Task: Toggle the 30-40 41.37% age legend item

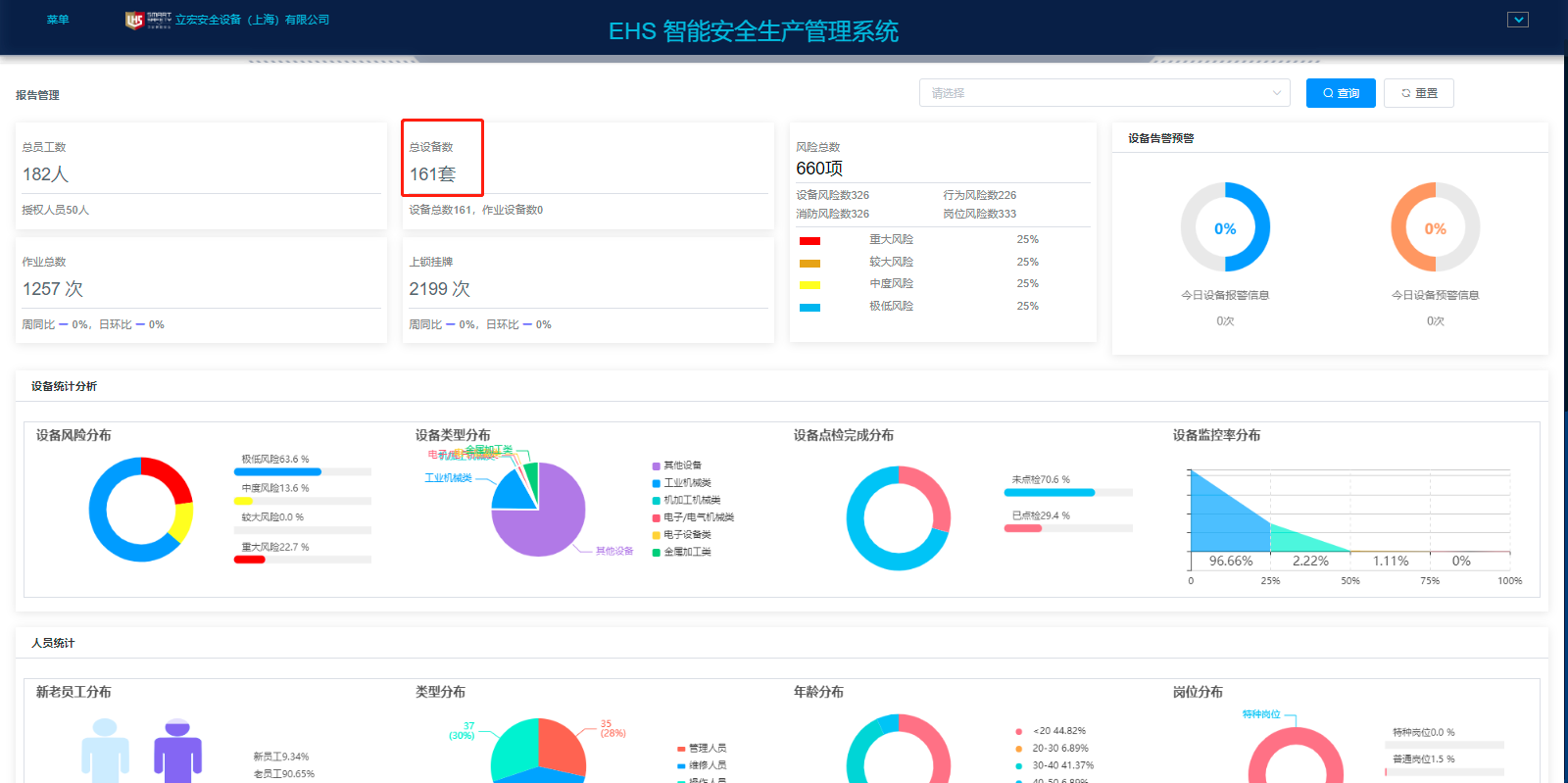Action: (1054, 765)
